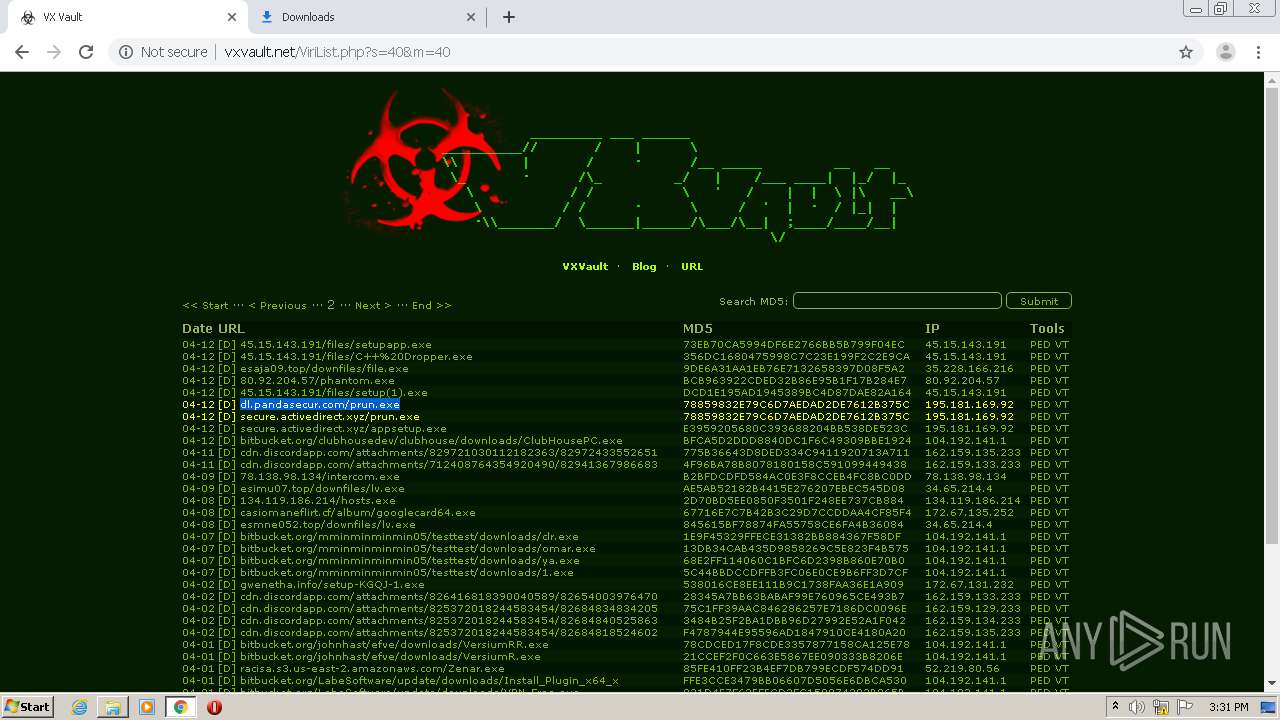This screenshot has width=1280, height=720.
Task: Click PED tool for phantom.exe row
Action: tap(1040, 381)
